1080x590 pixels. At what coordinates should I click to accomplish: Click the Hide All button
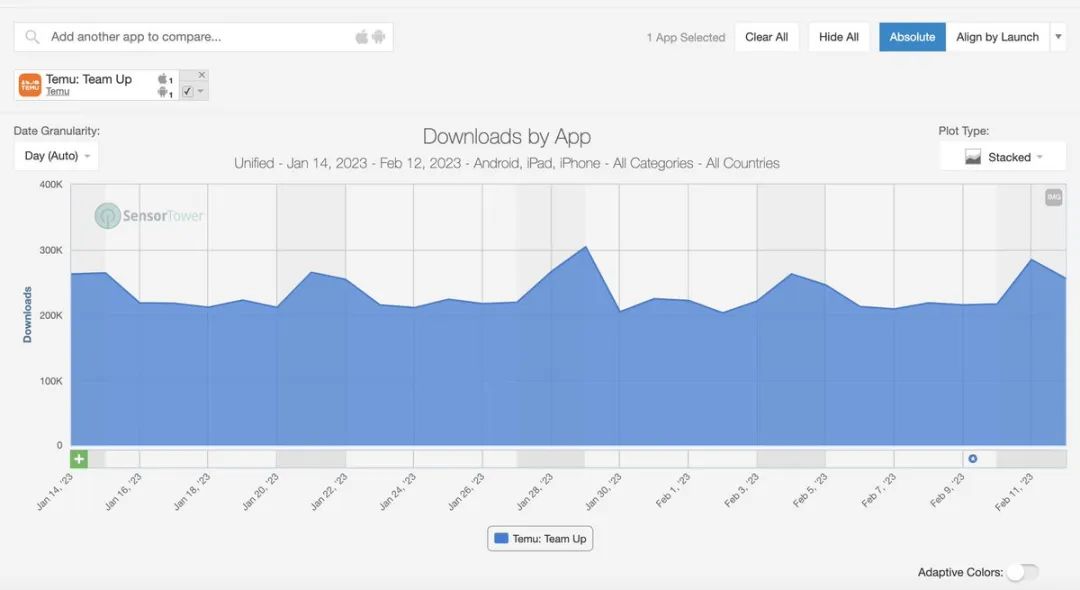tap(839, 36)
